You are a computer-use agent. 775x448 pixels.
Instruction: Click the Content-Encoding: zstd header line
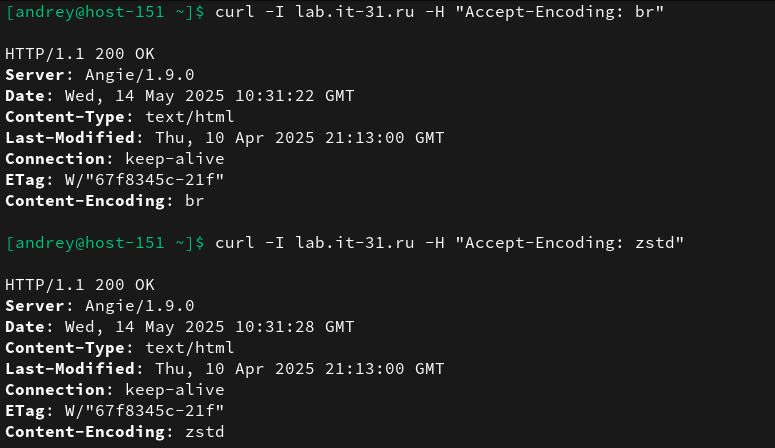115,432
